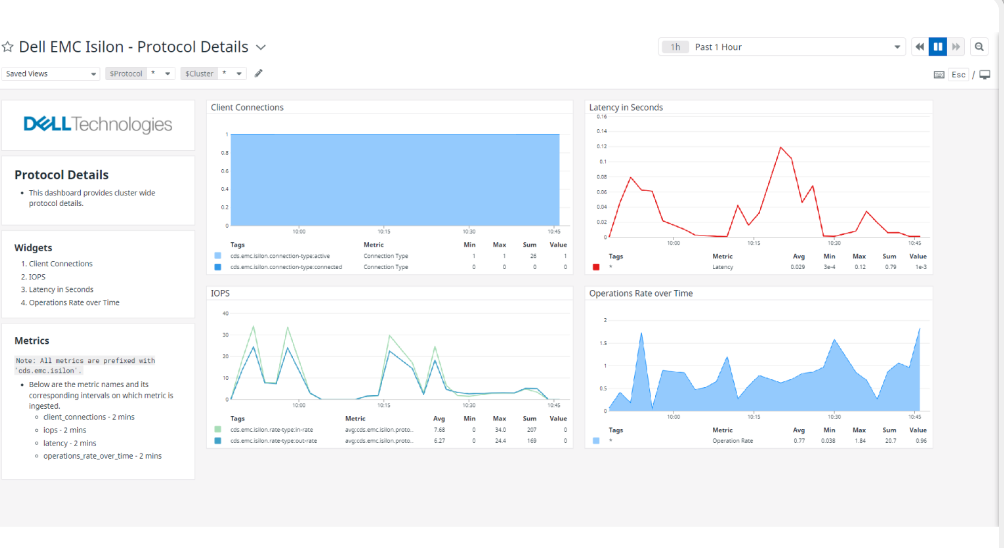Click '2. IOPS' in Widgets list
This screenshot has width=1004, height=548.
37,277
